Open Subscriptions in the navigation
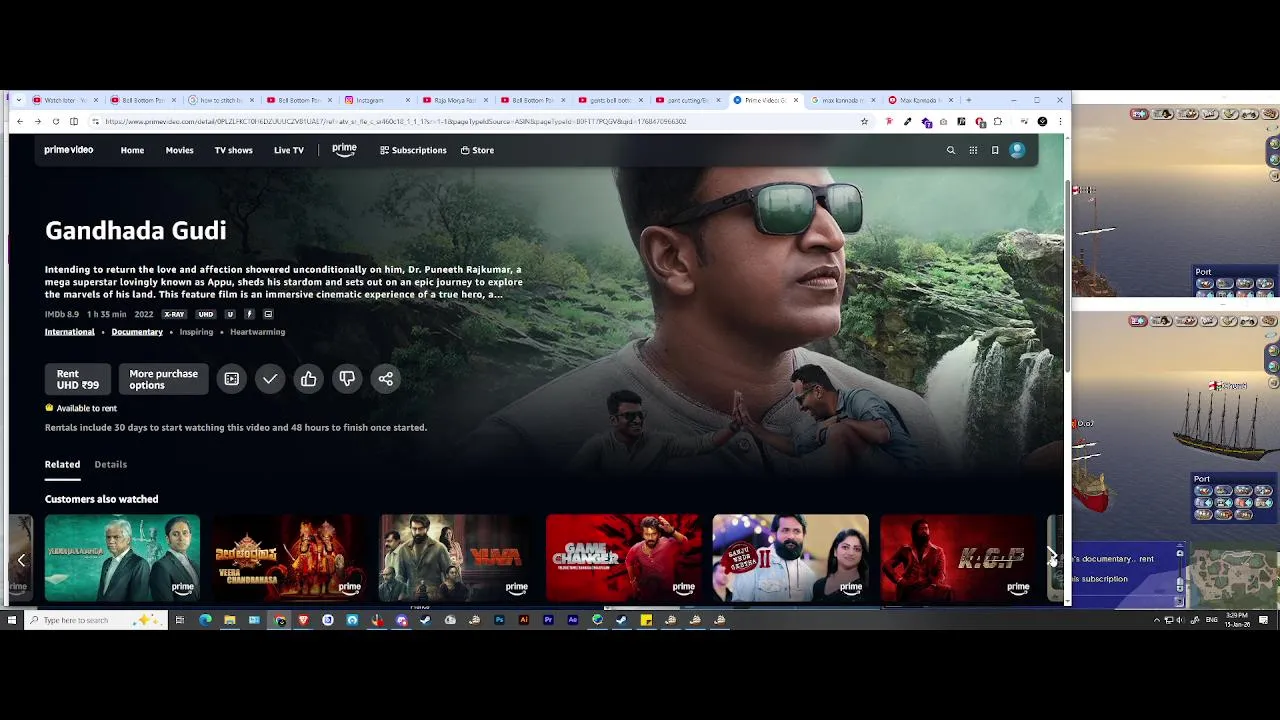1280x720 pixels. pyautogui.click(x=413, y=150)
